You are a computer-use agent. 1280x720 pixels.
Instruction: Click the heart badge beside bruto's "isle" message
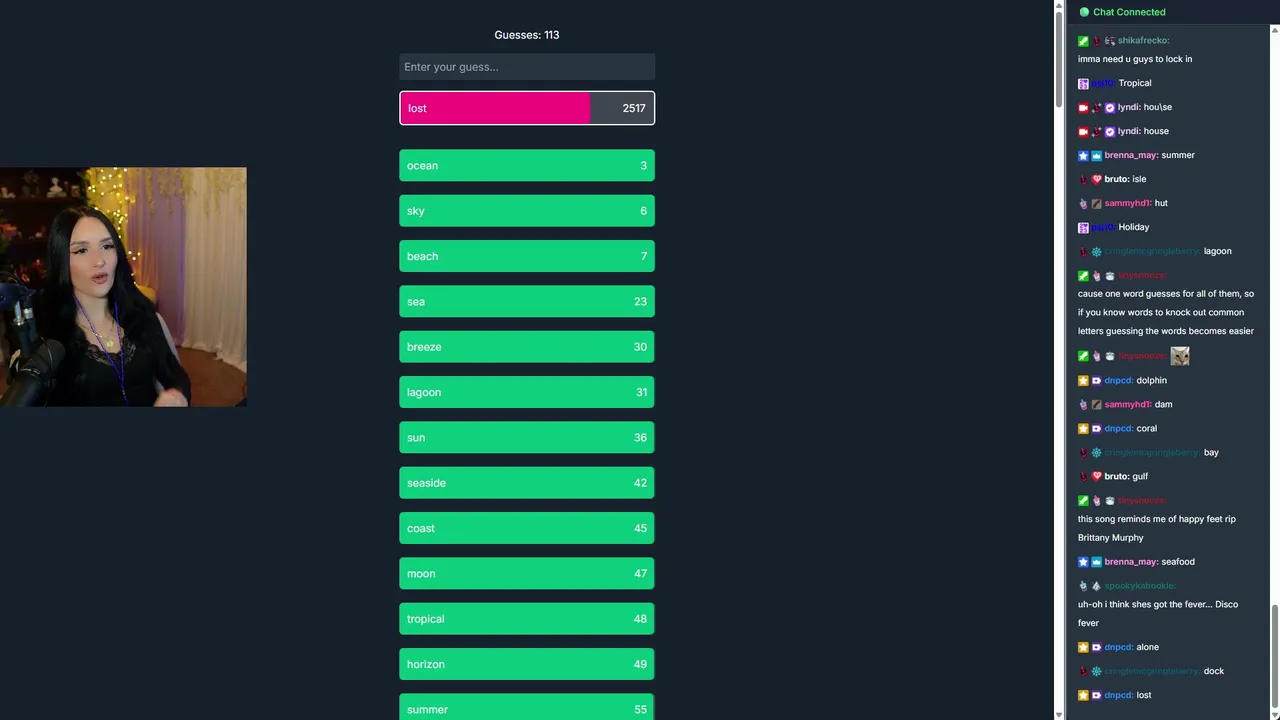pyautogui.click(x=1096, y=179)
